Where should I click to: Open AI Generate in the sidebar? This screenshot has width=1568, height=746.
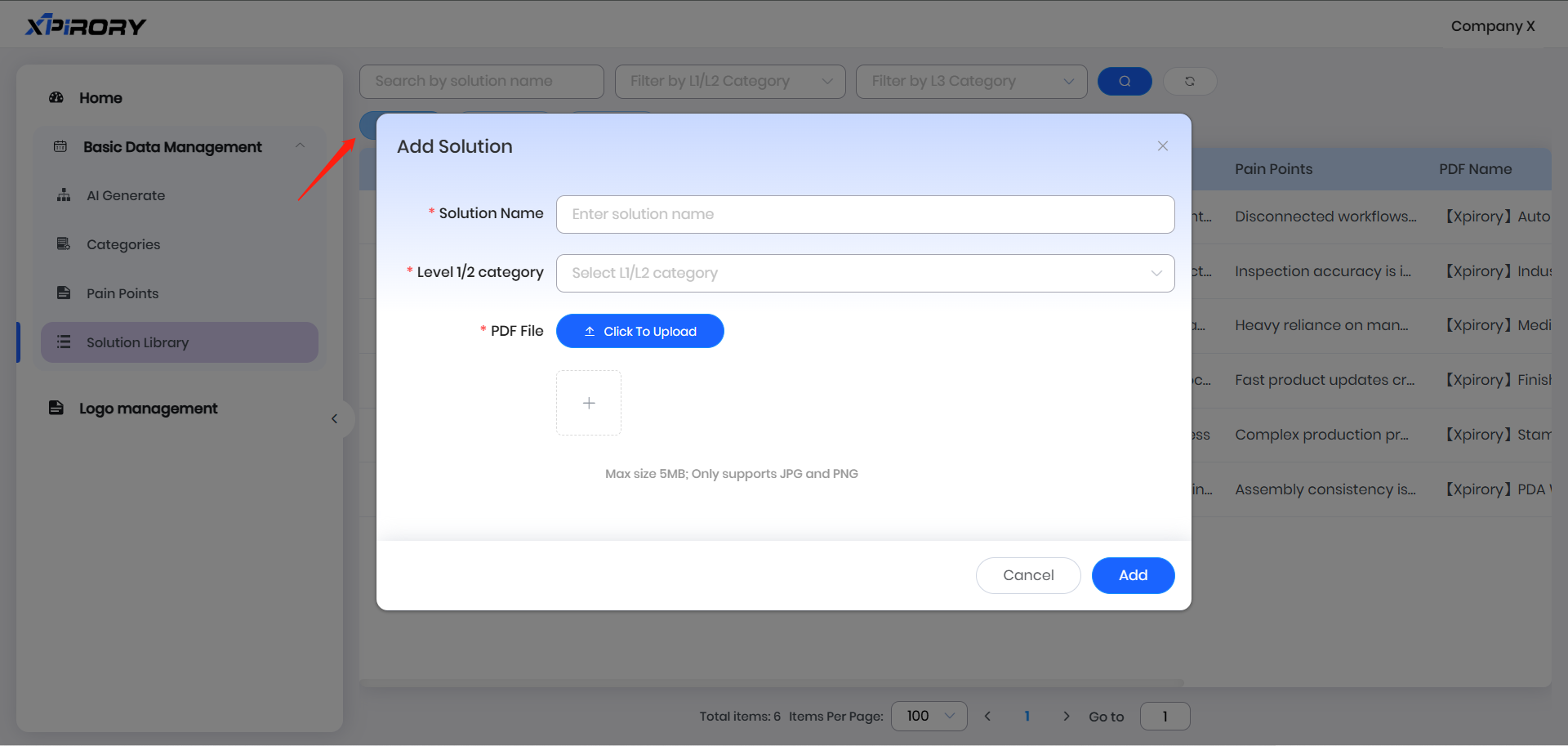(126, 196)
